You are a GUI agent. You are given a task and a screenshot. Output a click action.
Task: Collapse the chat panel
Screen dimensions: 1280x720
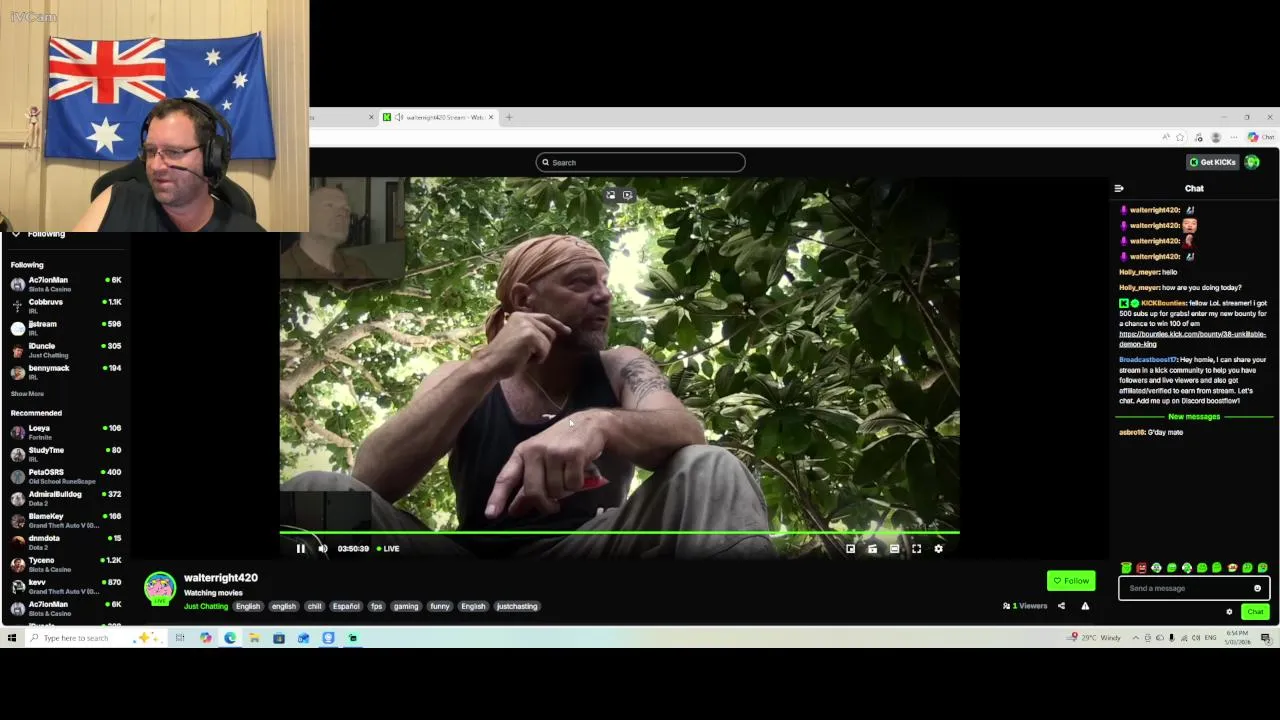pos(1119,188)
